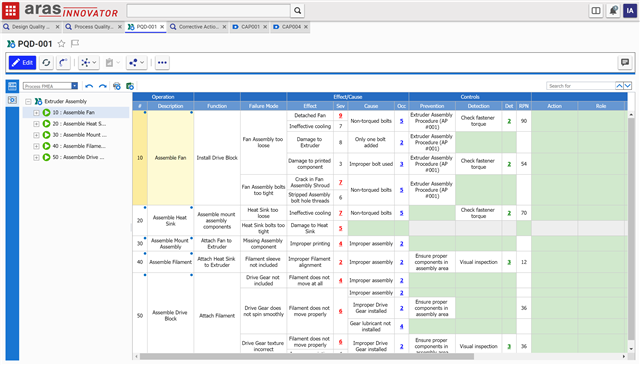This screenshot has width=640, height=365.
Task: Close the CAP004 tab
Action: [306, 27]
